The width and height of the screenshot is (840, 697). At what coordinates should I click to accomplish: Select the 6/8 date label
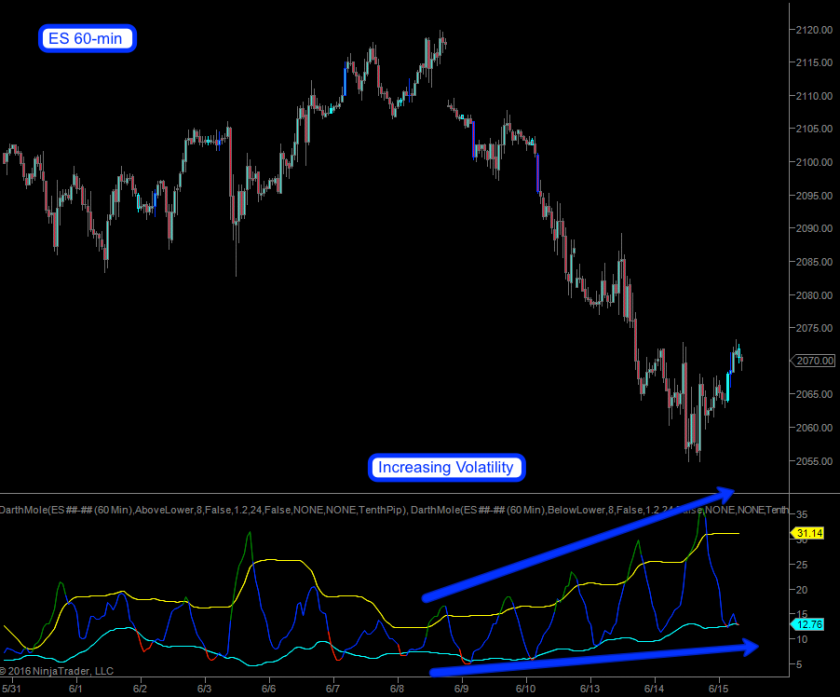pyautogui.click(x=397, y=689)
